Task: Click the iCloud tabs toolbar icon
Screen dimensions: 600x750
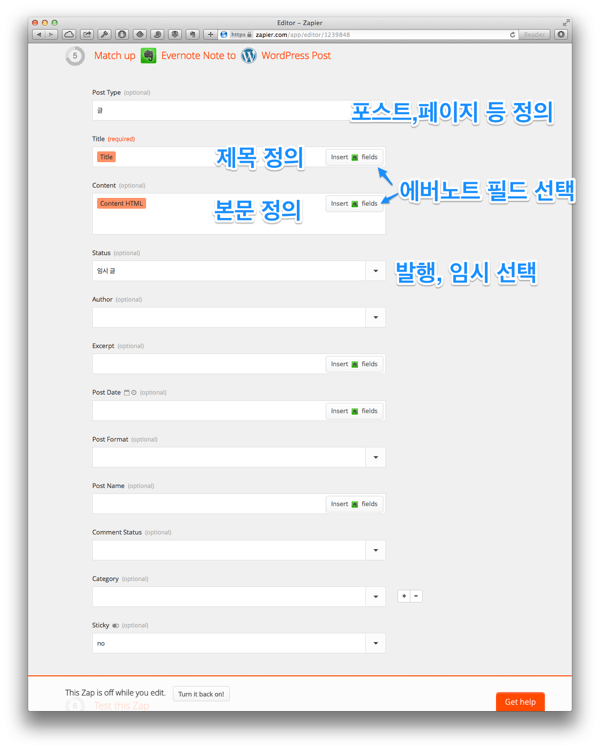Action: point(69,35)
